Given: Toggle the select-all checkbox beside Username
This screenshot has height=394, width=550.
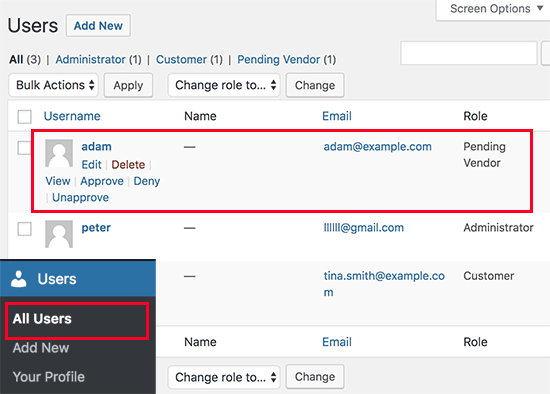Looking at the screenshot, I should click(25, 116).
